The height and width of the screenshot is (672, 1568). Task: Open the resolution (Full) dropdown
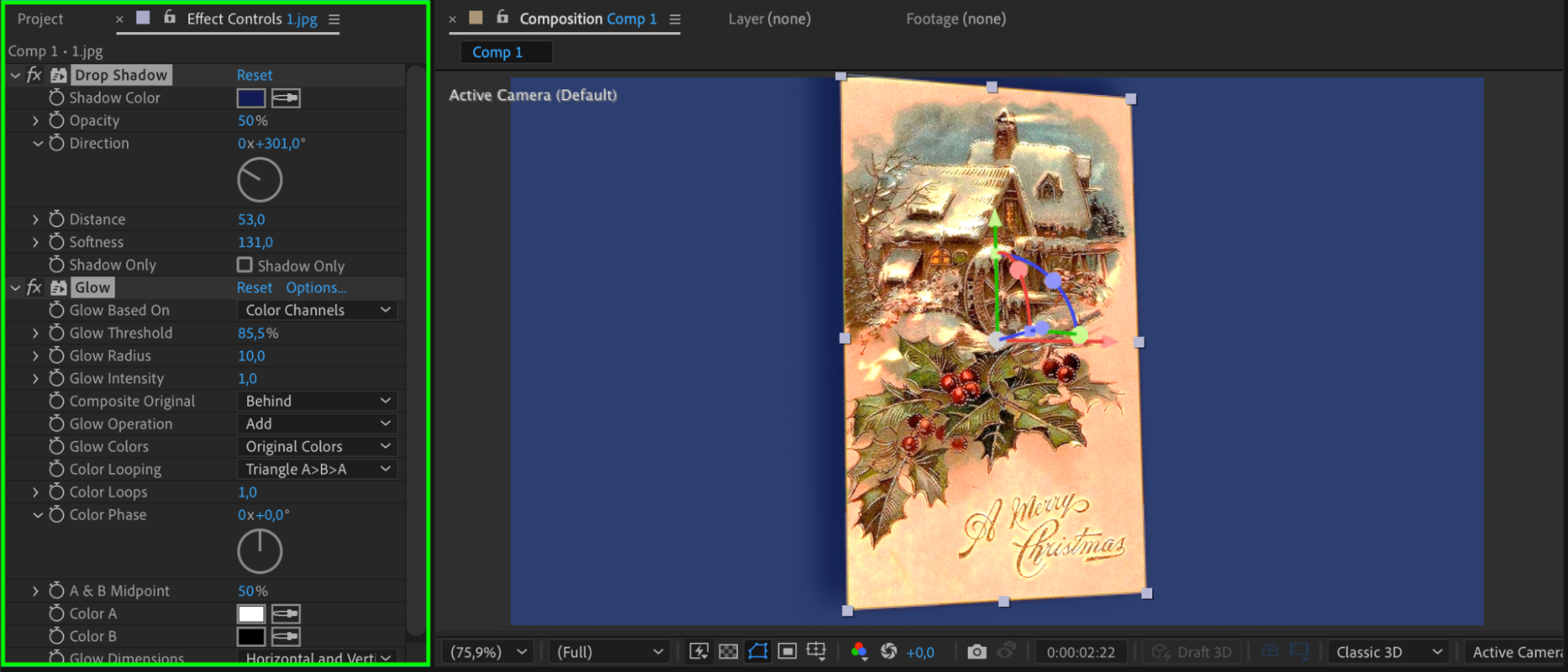[x=610, y=652]
